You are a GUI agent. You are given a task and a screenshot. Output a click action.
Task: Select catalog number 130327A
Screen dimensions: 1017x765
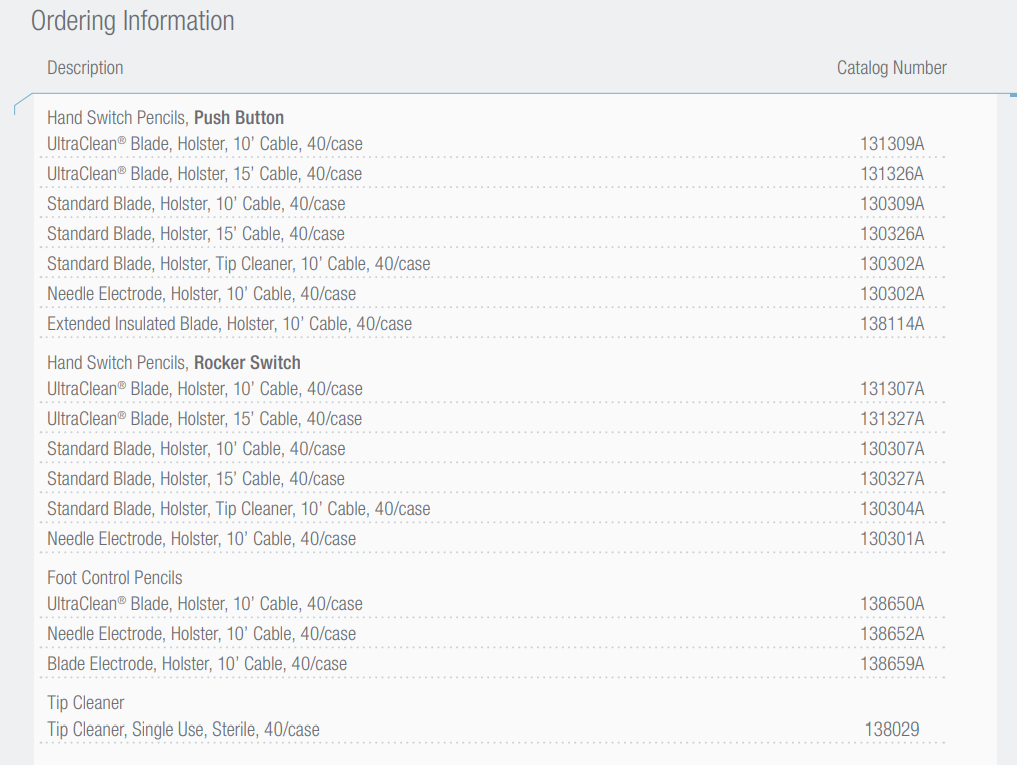892,479
